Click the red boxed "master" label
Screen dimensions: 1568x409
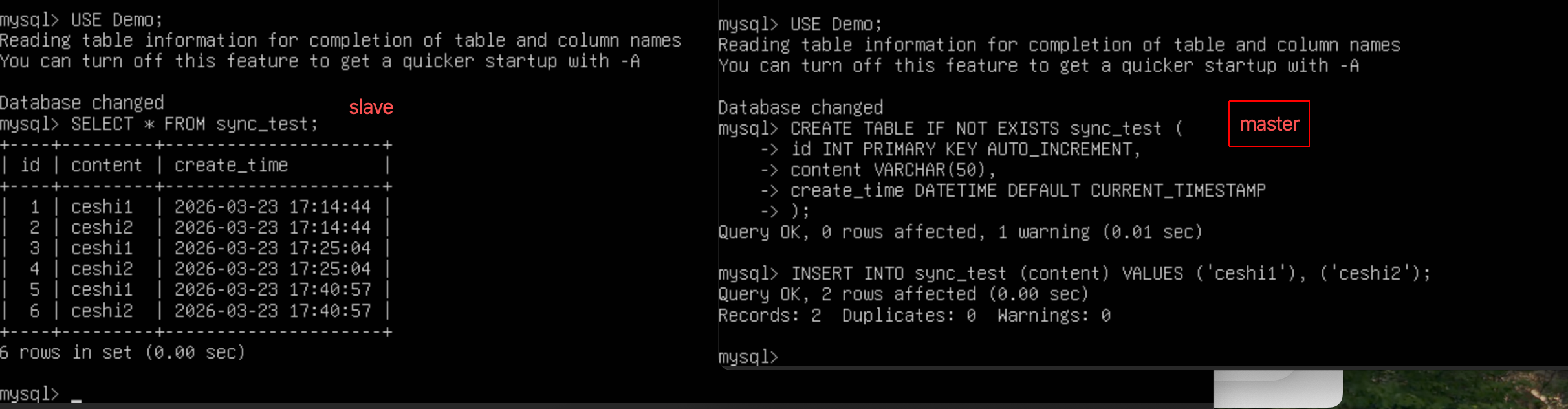[x=1269, y=124]
